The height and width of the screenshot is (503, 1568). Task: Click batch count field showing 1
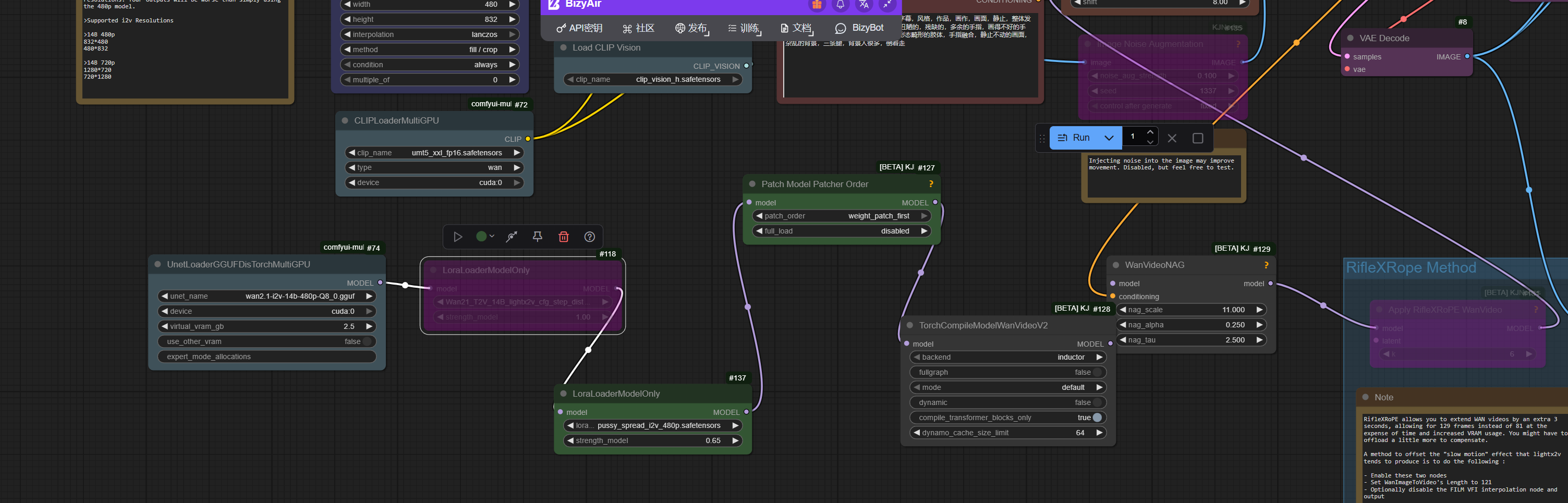(1133, 138)
